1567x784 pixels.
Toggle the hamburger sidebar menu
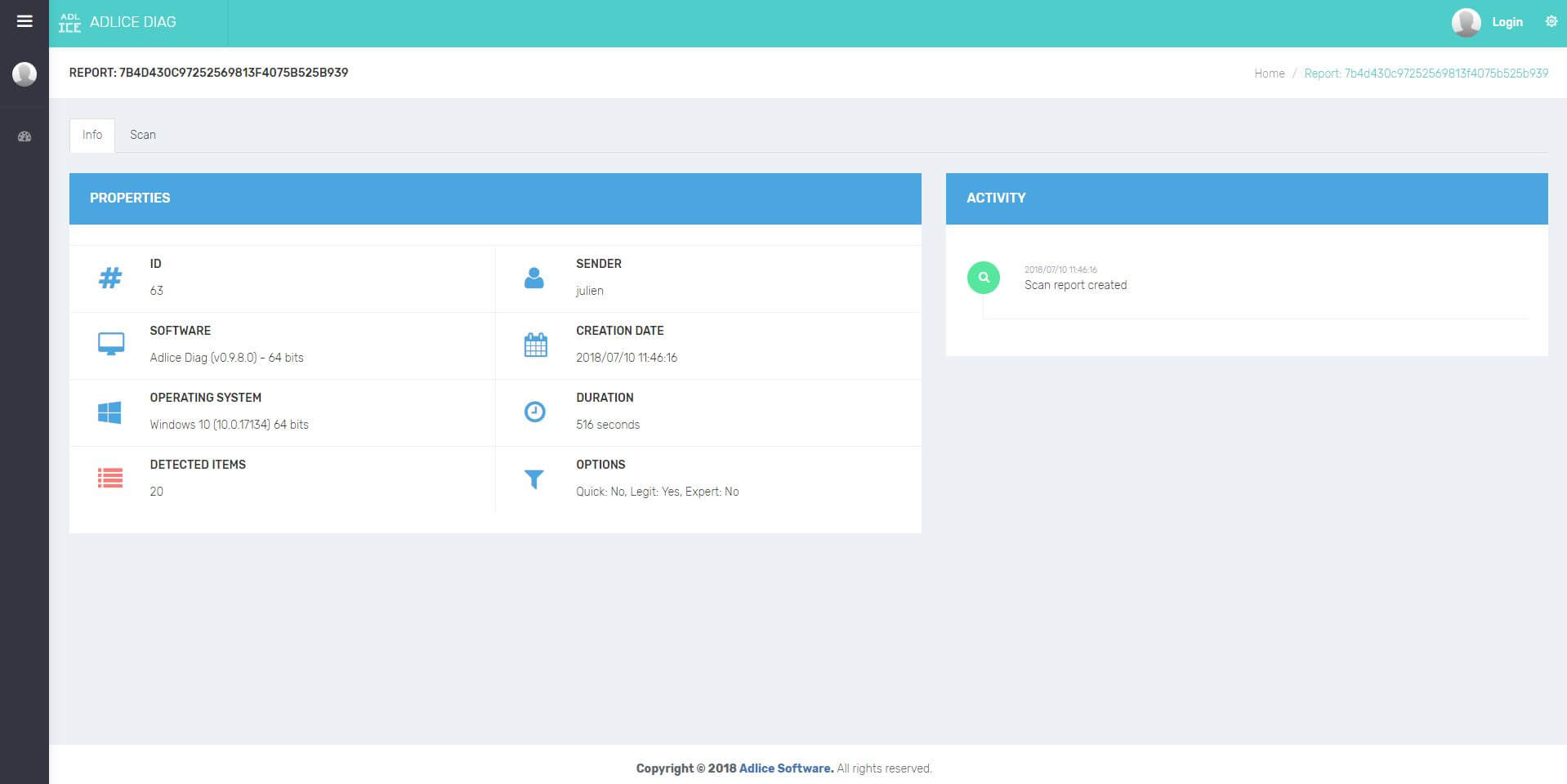(x=25, y=21)
